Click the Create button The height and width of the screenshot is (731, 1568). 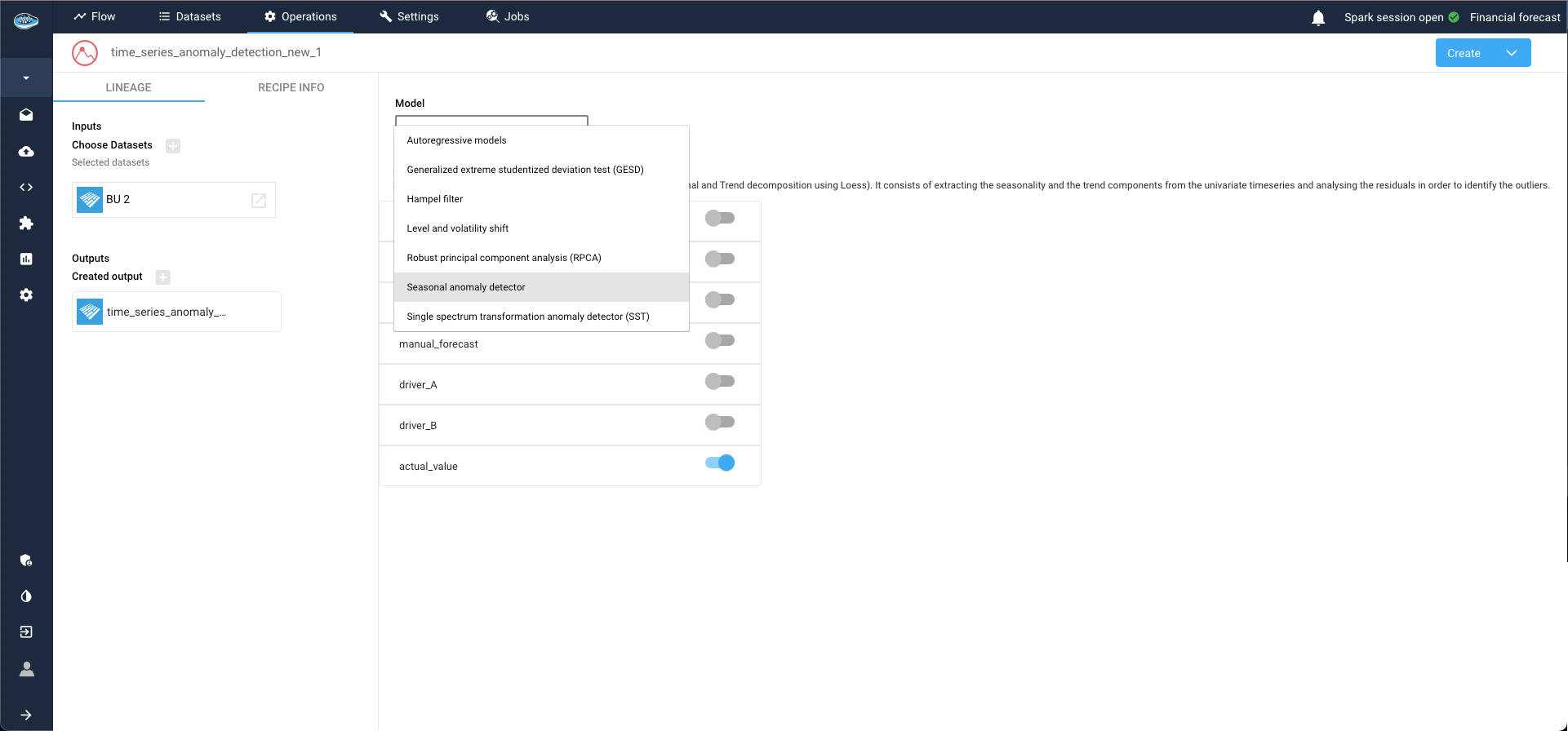[x=1464, y=53]
